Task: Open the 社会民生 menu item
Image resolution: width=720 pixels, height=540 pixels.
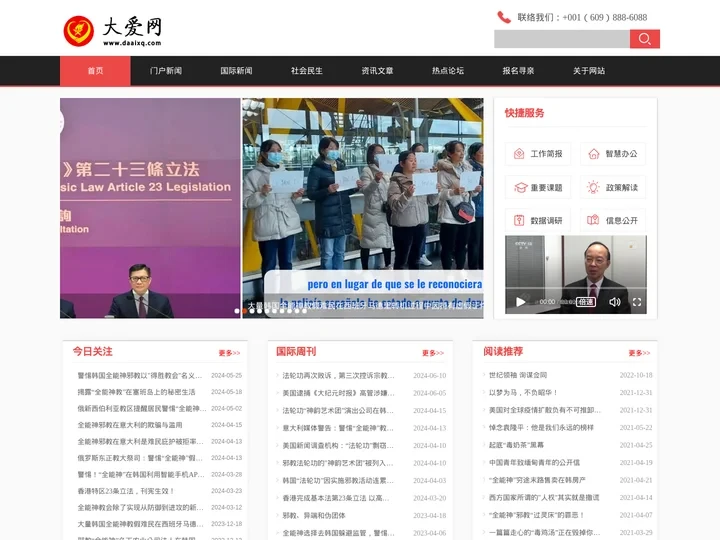Action: tap(307, 71)
